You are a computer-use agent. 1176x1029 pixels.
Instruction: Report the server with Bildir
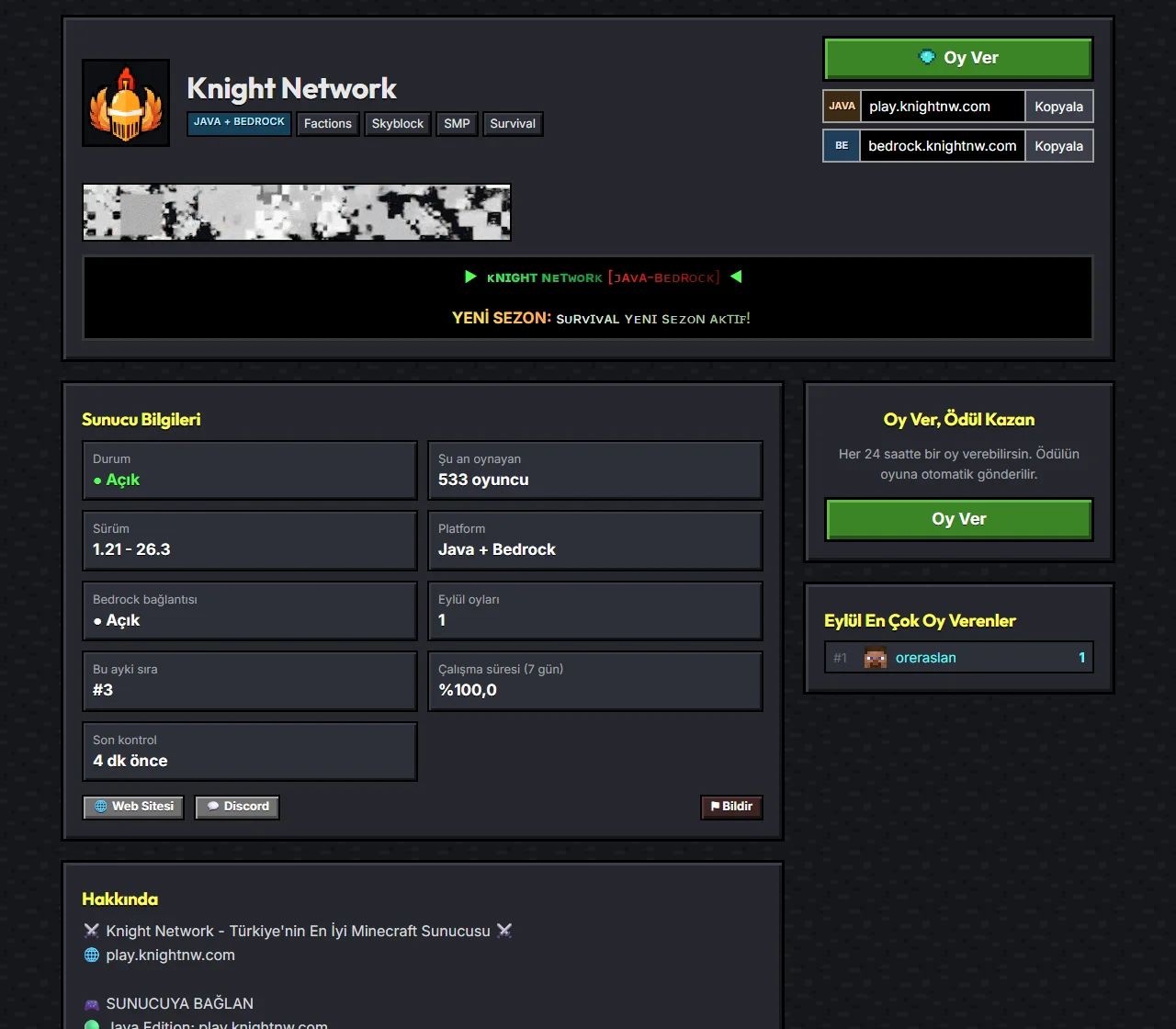click(x=731, y=807)
